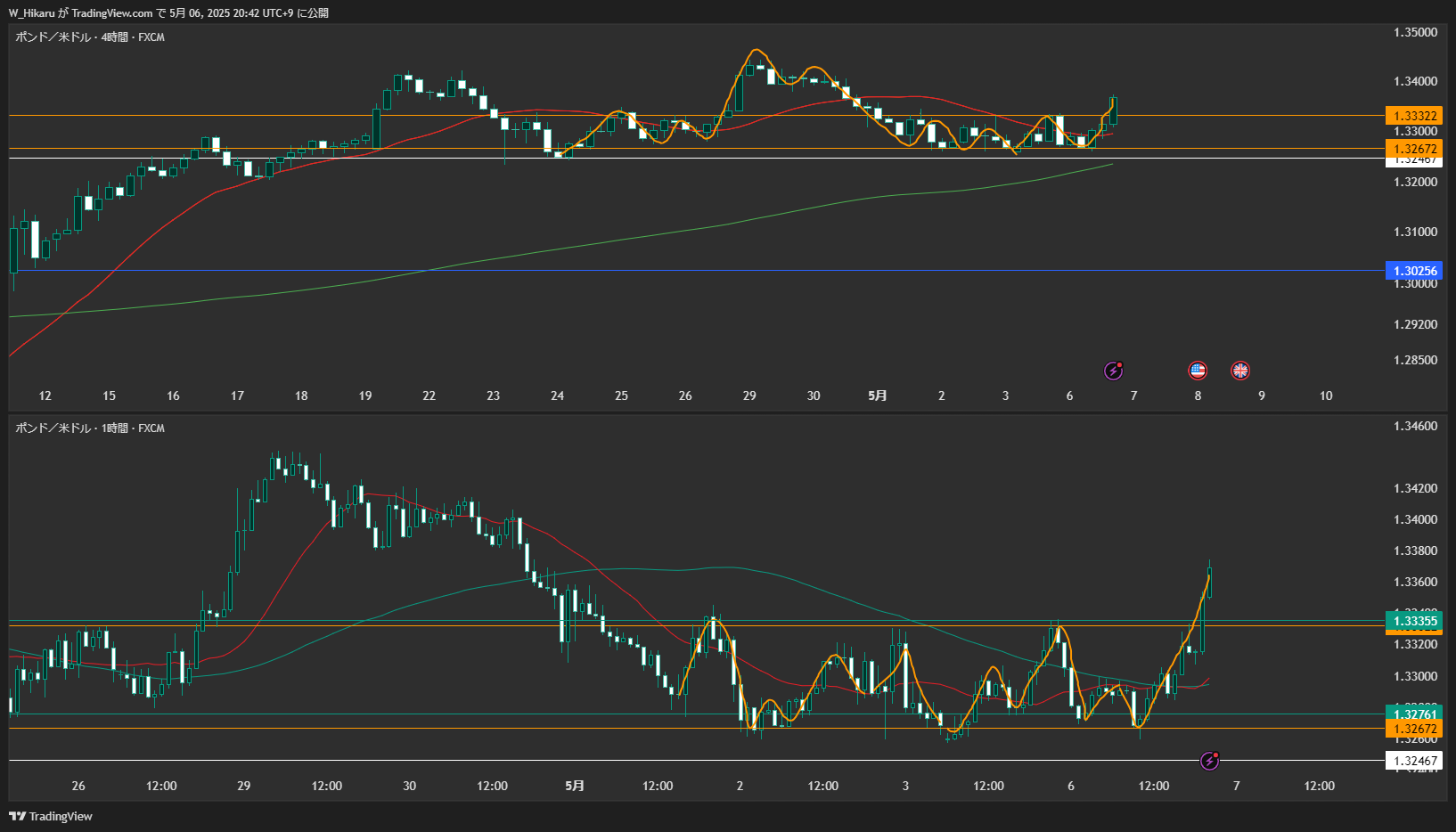Viewport: 1456px width, 832px height.
Task: Click date 22 on the 4-hour time axis
Action: coord(429,396)
